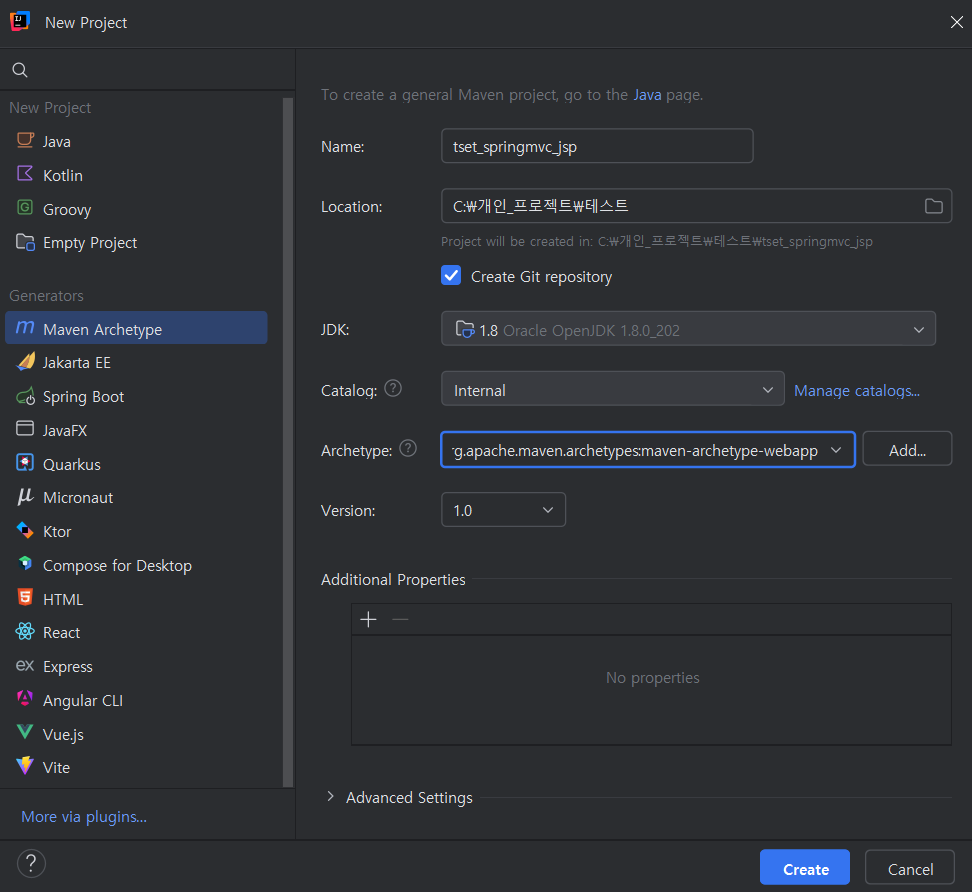Click the JavaFX window icon

click(x=25, y=428)
